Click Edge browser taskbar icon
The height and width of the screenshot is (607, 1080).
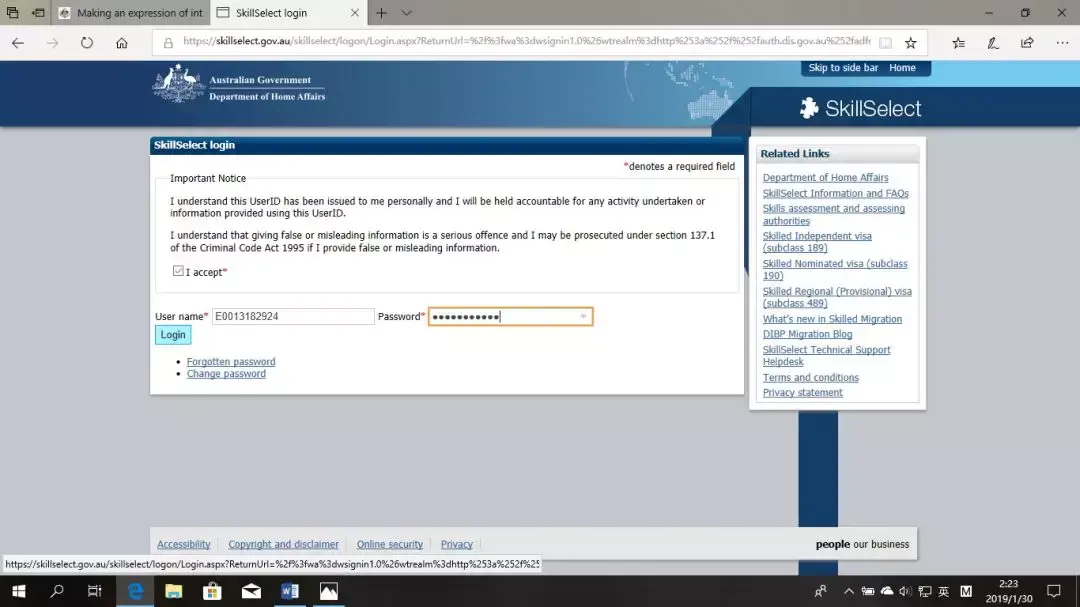(135, 591)
